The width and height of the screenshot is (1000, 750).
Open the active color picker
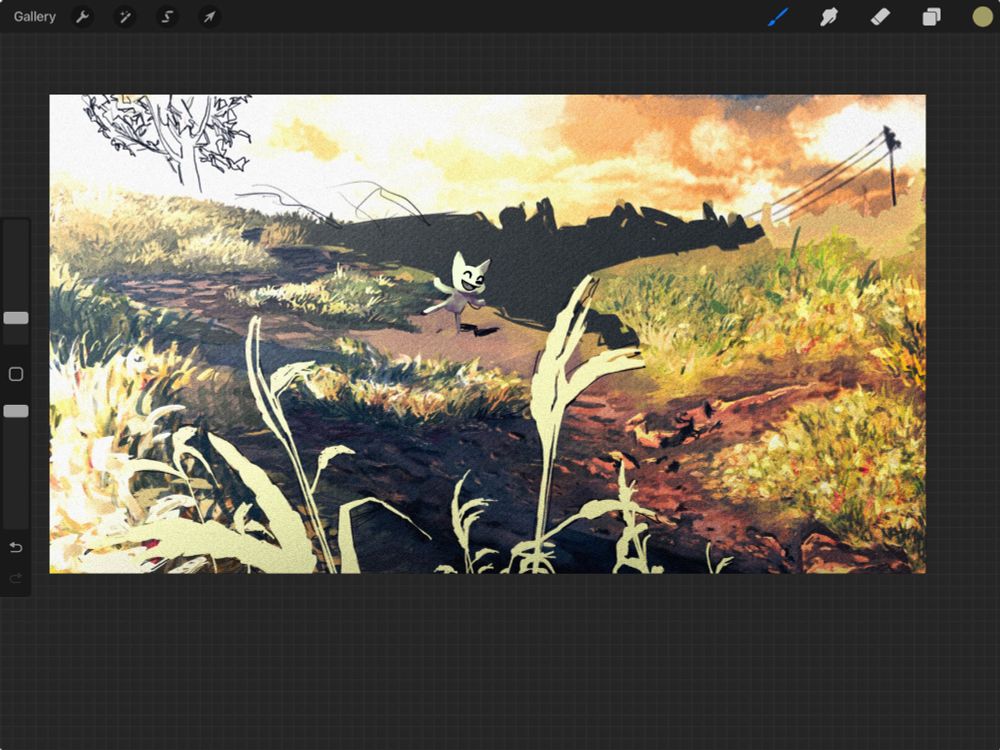click(x=982, y=17)
